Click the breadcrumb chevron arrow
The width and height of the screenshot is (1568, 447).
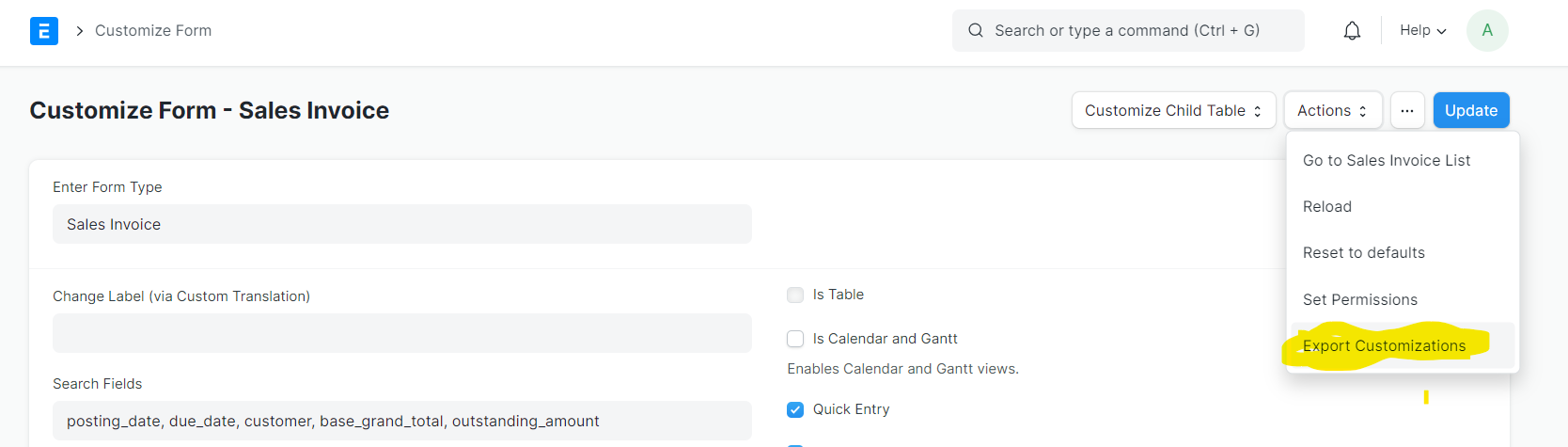(79, 31)
